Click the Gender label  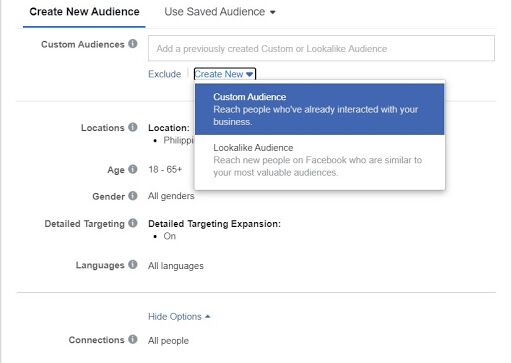coord(108,196)
